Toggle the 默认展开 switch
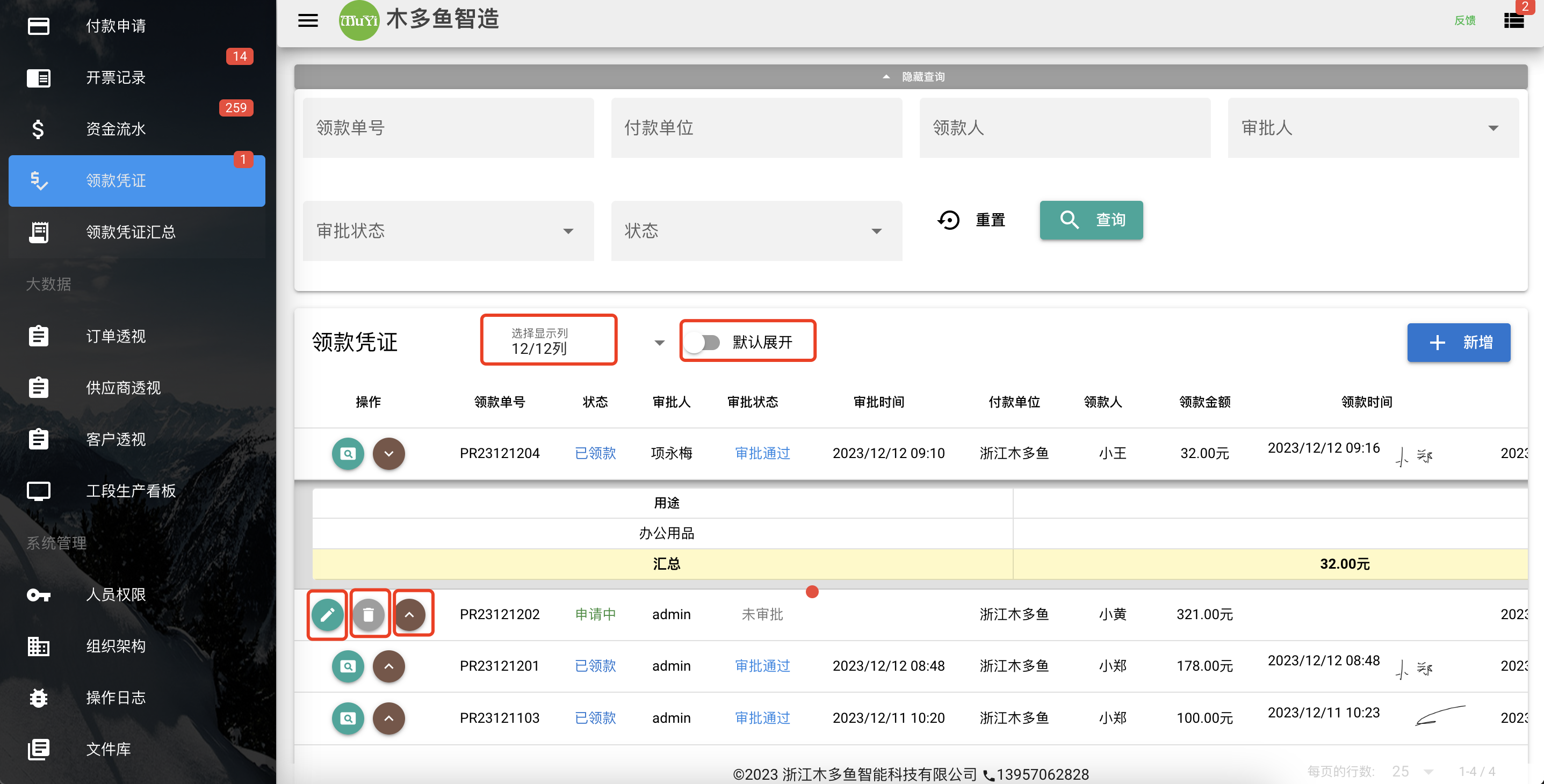Image resolution: width=1544 pixels, height=784 pixels. tap(704, 343)
